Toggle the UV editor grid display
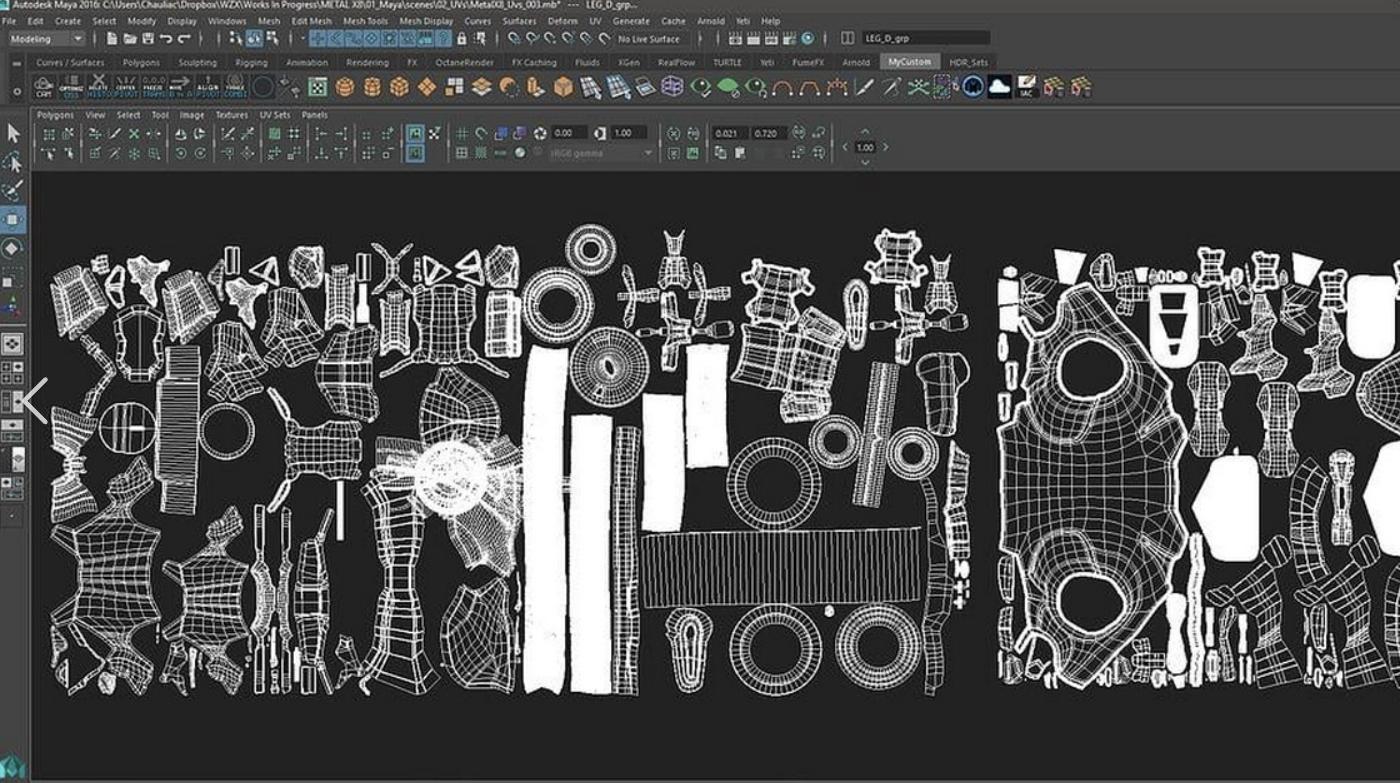 (461, 133)
